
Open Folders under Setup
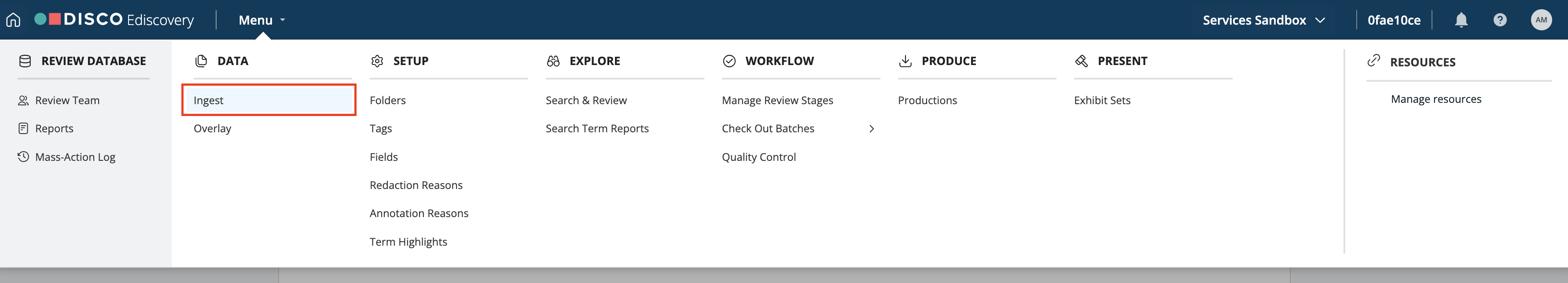[x=387, y=100]
